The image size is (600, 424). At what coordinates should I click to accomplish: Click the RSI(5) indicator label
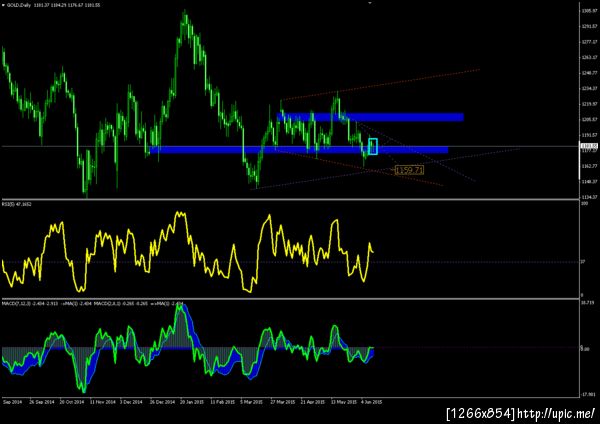tap(17, 204)
